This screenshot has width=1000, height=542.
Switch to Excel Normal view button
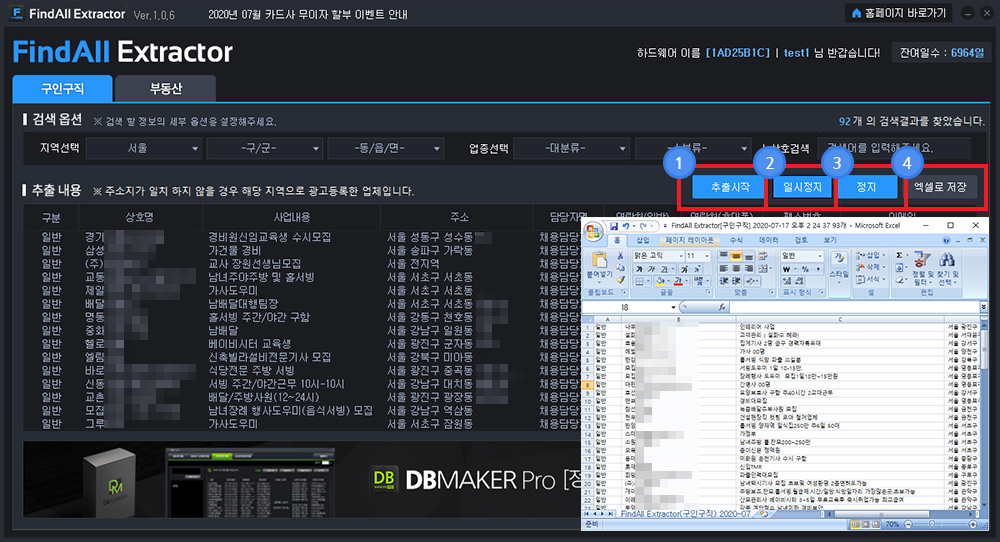[x=855, y=524]
